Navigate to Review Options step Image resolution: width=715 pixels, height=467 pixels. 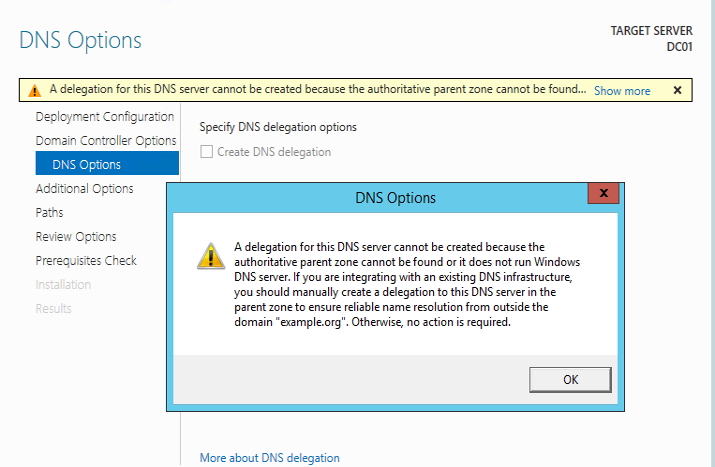pyautogui.click(x=76, y=237)
